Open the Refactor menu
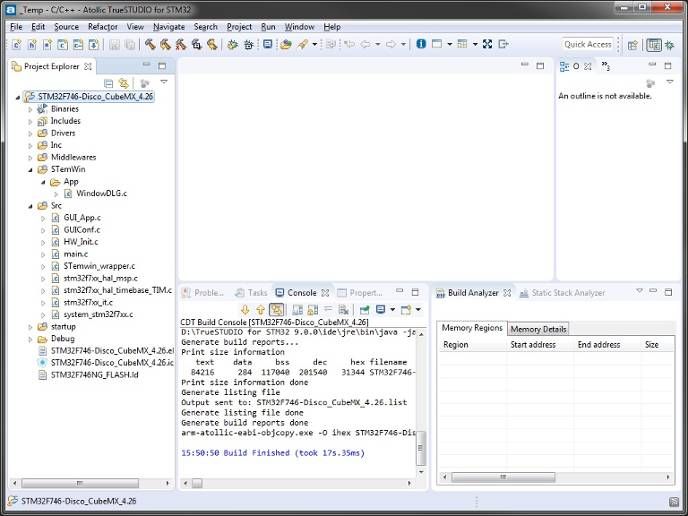 (103, 27)
